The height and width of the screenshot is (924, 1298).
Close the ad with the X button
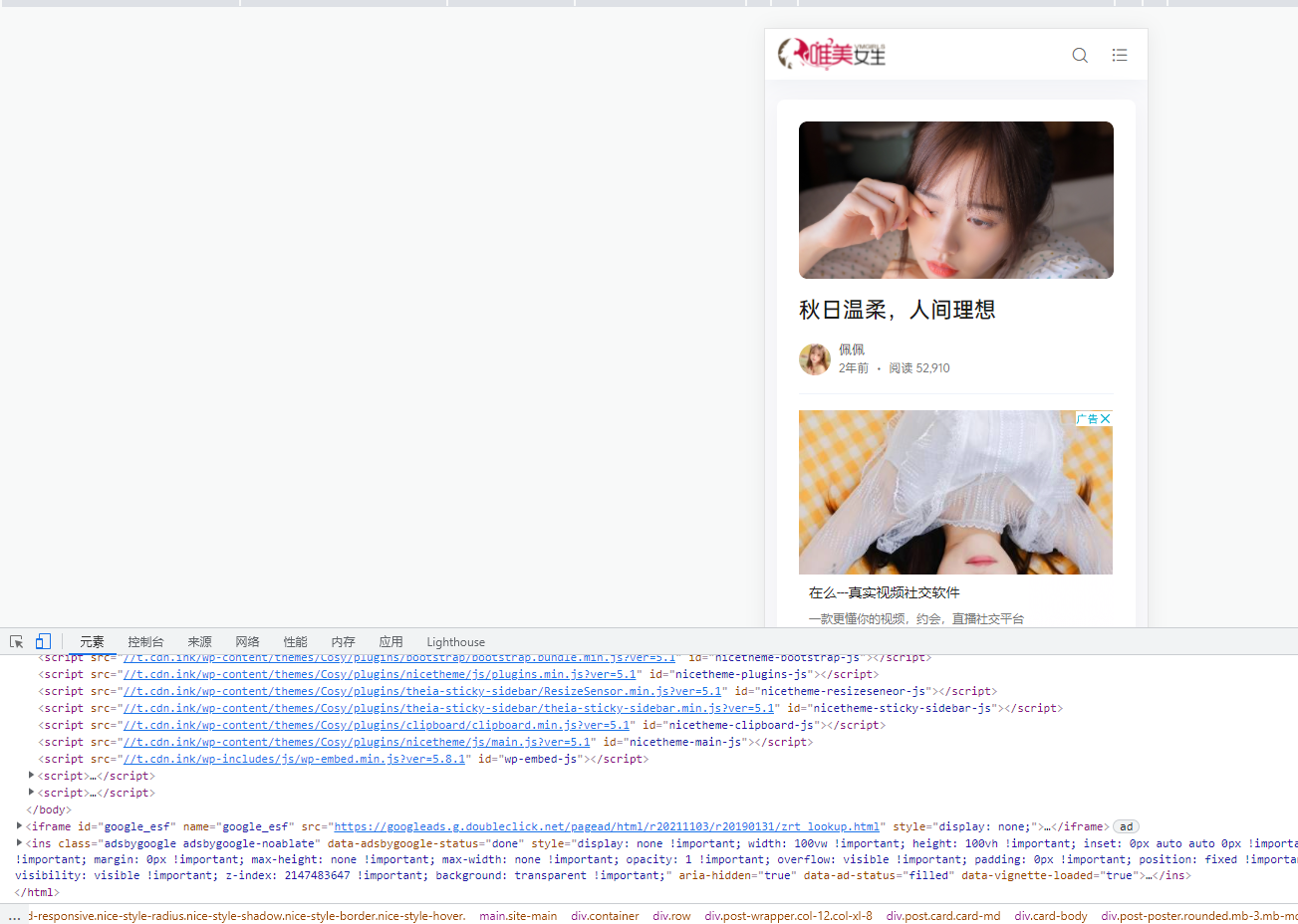pos(1108,418)
